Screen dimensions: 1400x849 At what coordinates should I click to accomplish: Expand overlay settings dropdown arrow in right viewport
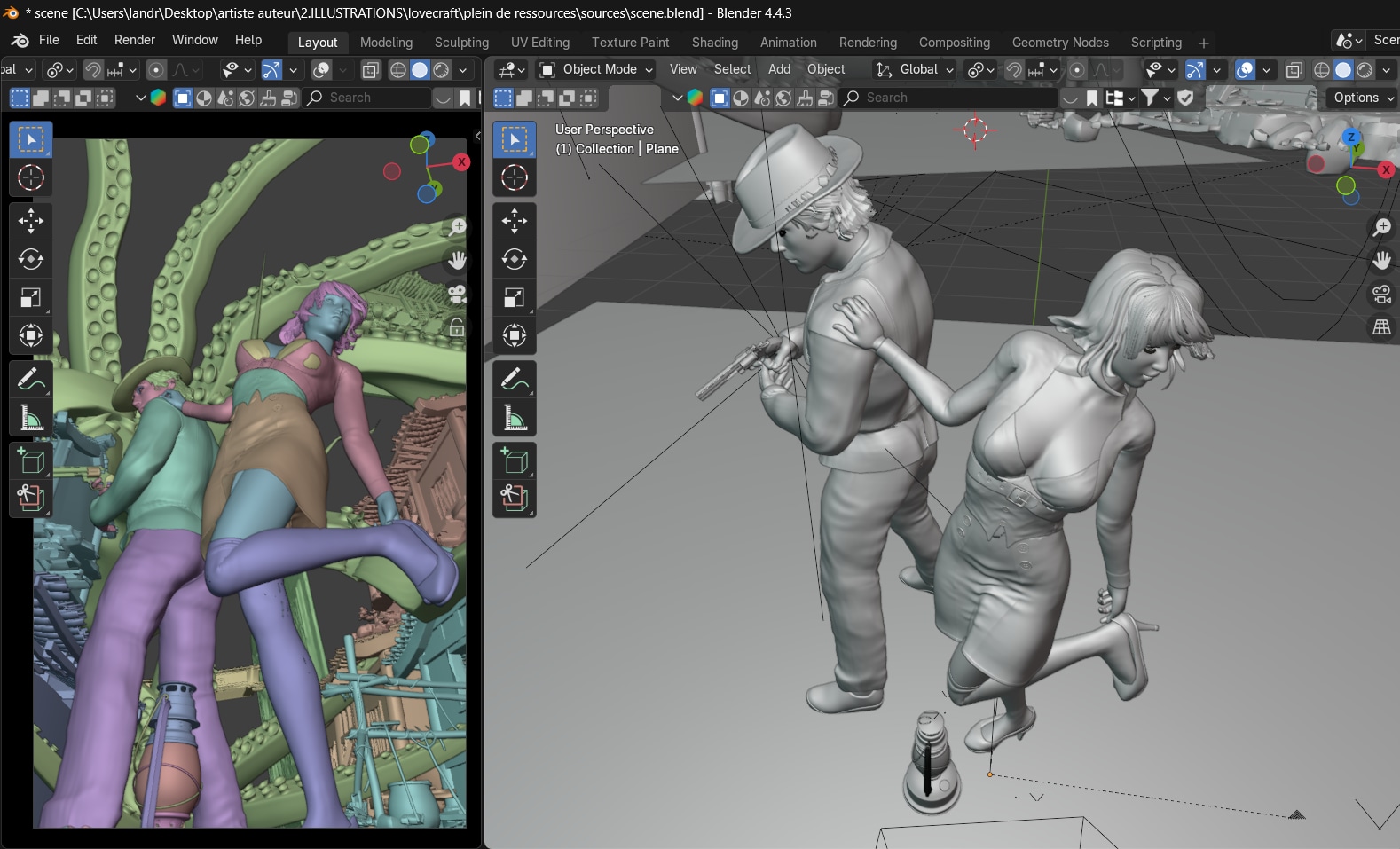[1266, 69]
